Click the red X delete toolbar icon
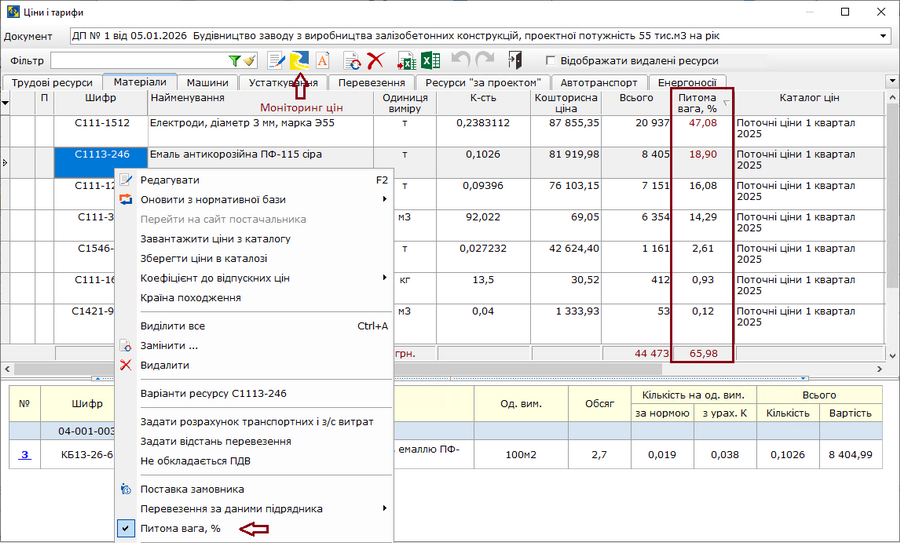The height and width of the screenshot is (543, 900). click(x=376, y=61)
